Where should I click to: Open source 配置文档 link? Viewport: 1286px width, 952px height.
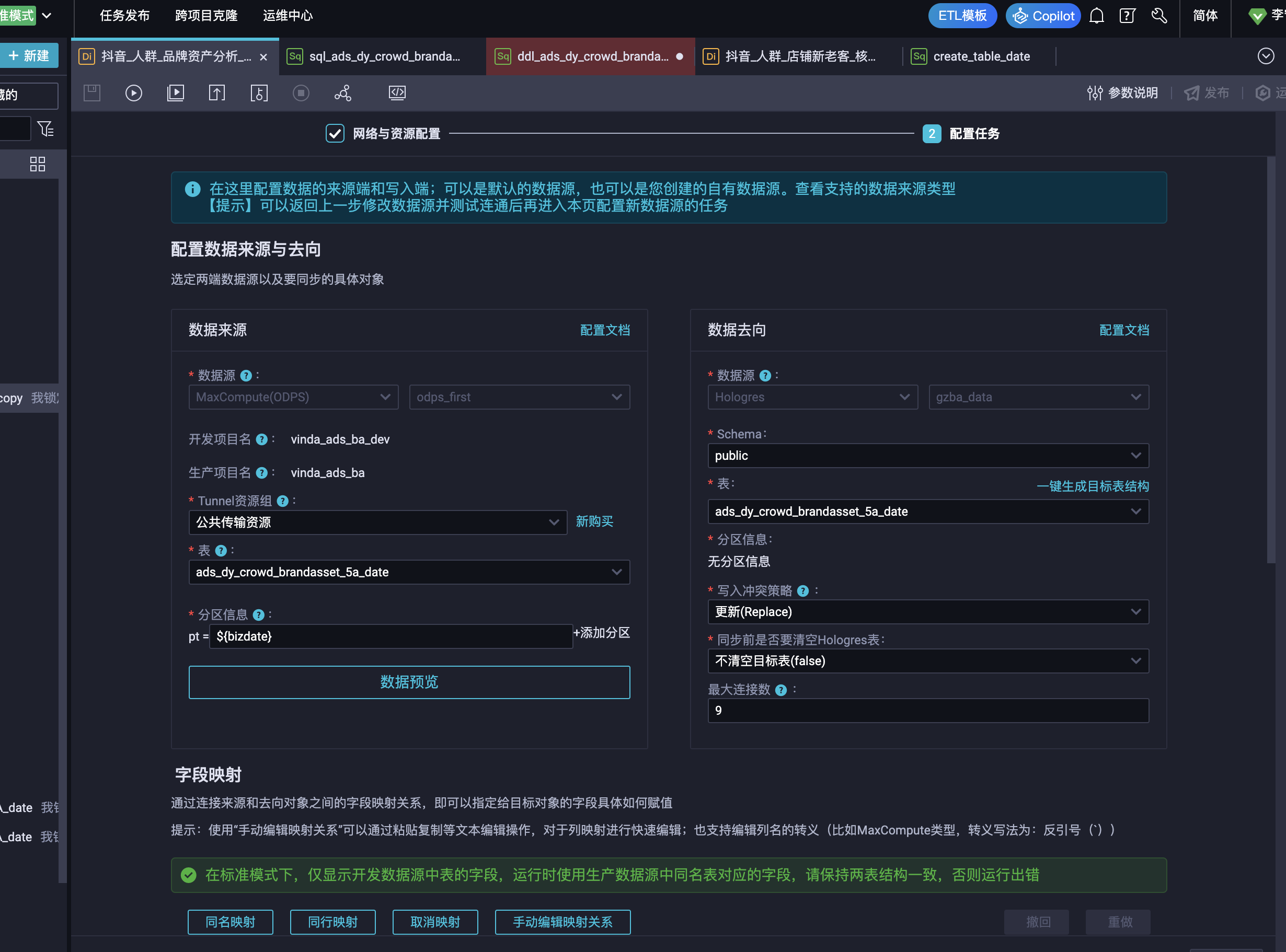pyautogui.click(x=605, y=330)
